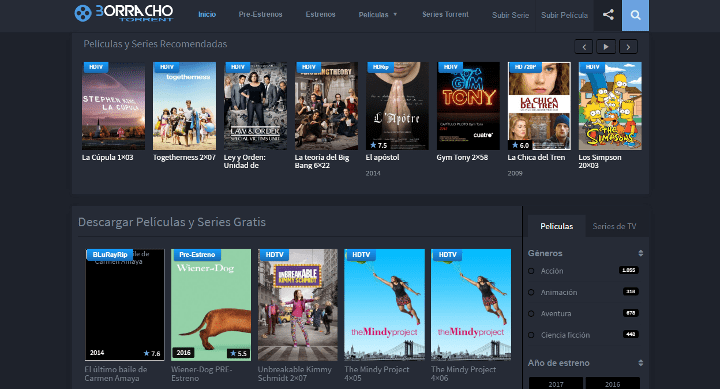
Task: Open The Mindy Project 4×06 poster
Action: coord(471,304)
